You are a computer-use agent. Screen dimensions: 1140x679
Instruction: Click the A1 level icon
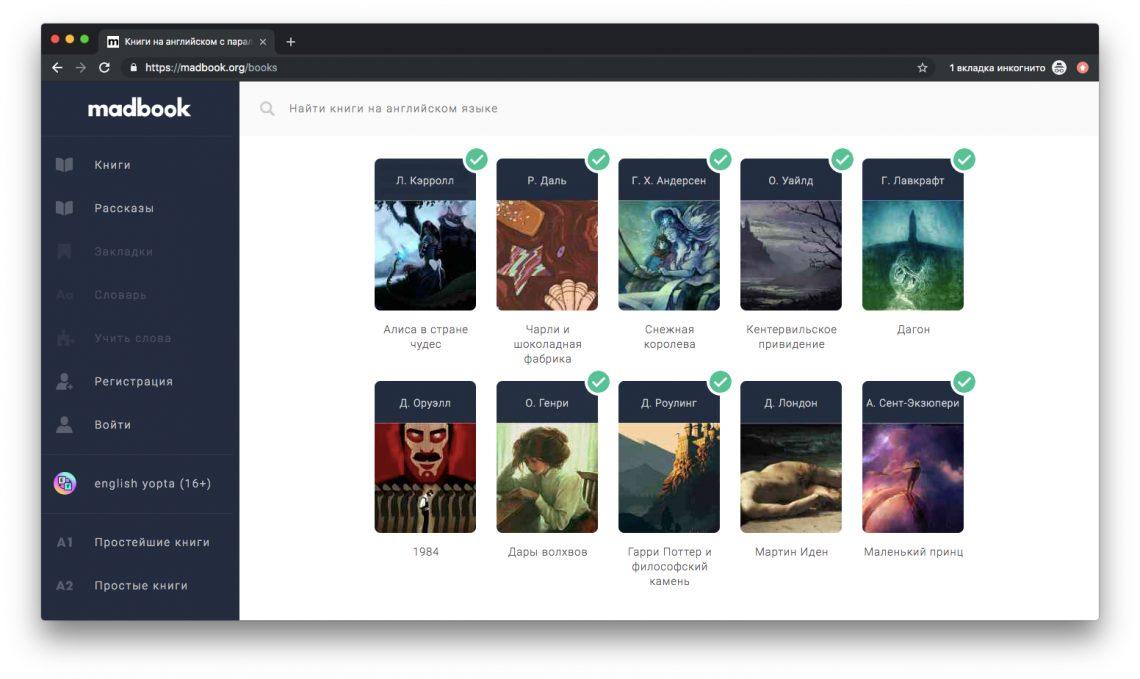click(x=65, y=542)
